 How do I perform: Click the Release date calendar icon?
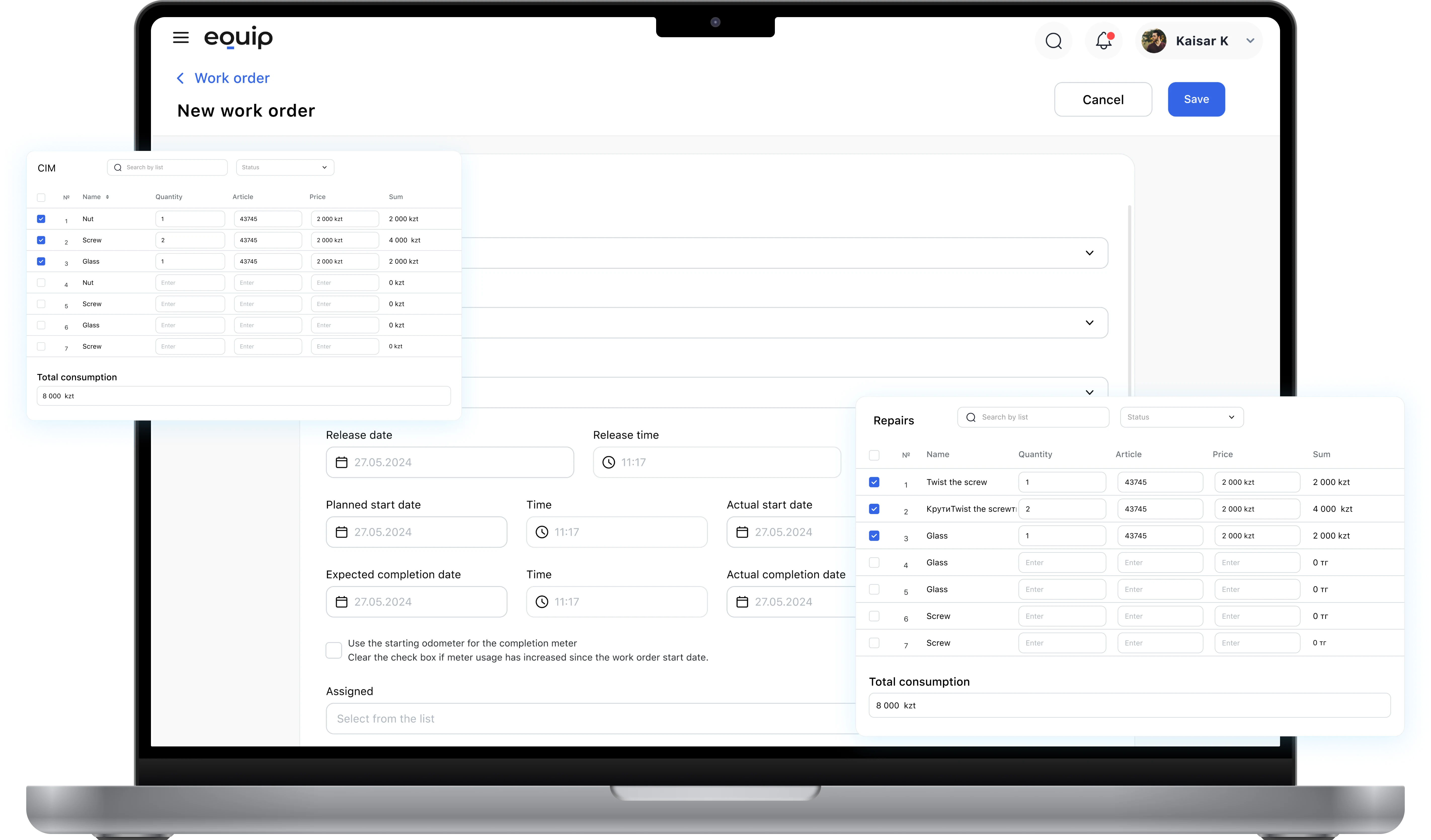[341, 463]
